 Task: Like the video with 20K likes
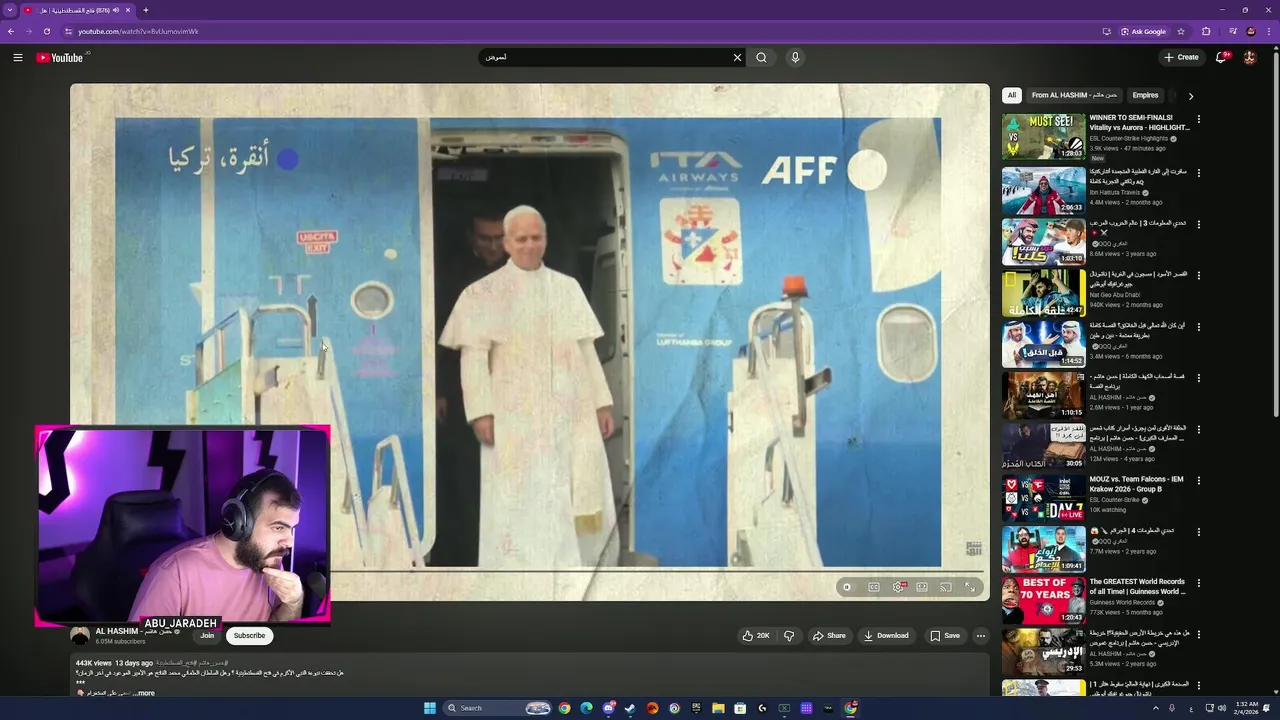756,635
